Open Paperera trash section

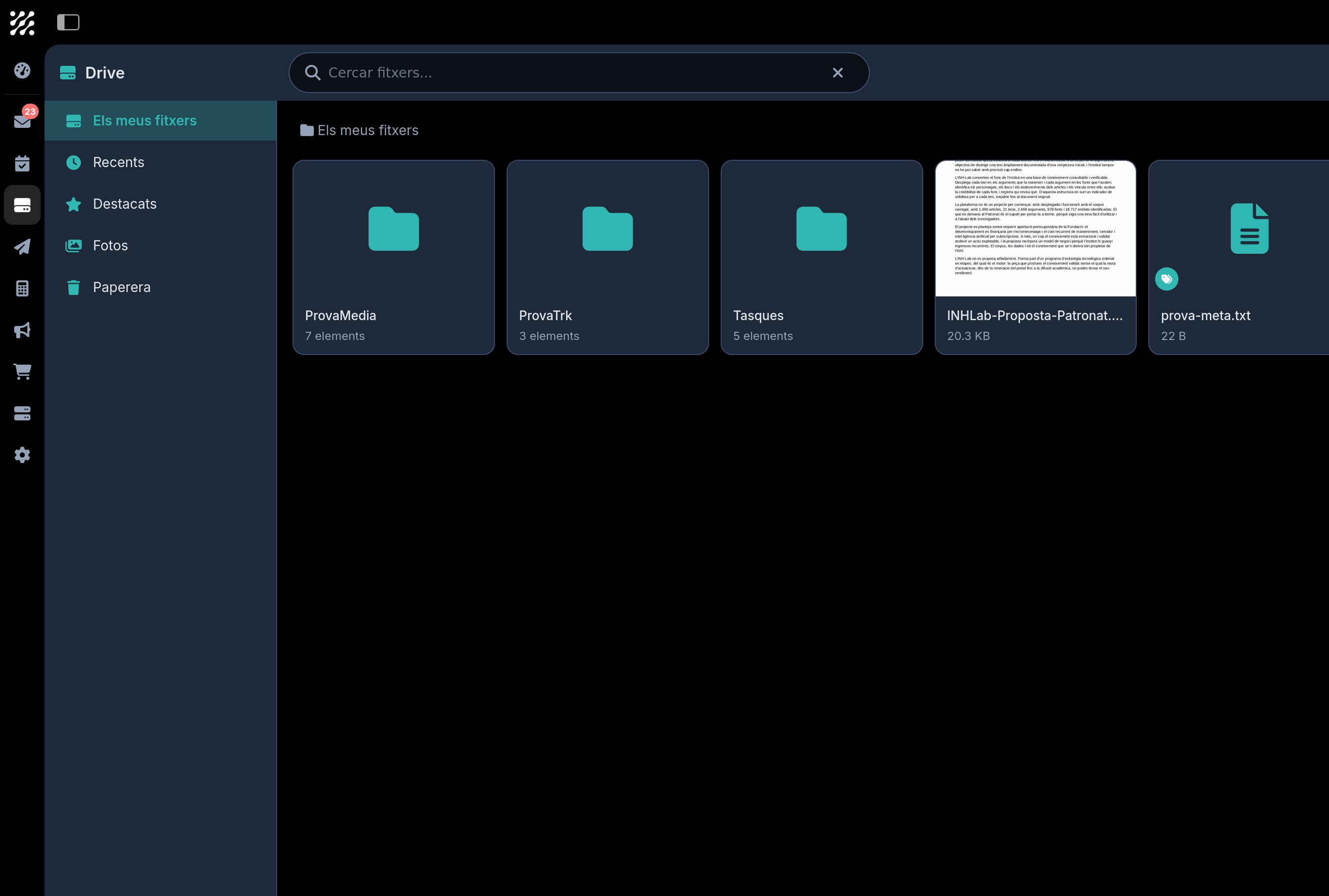[160, 287]
